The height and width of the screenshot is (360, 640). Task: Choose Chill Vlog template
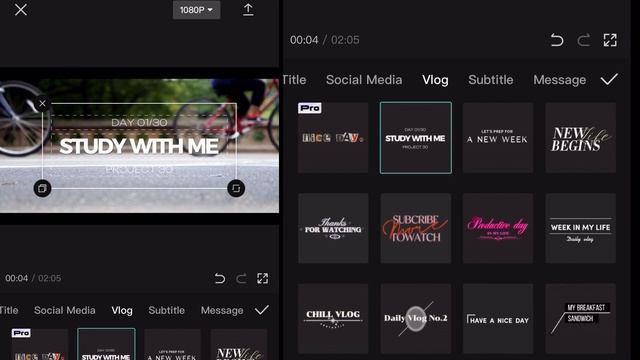[x=333, y=318]
